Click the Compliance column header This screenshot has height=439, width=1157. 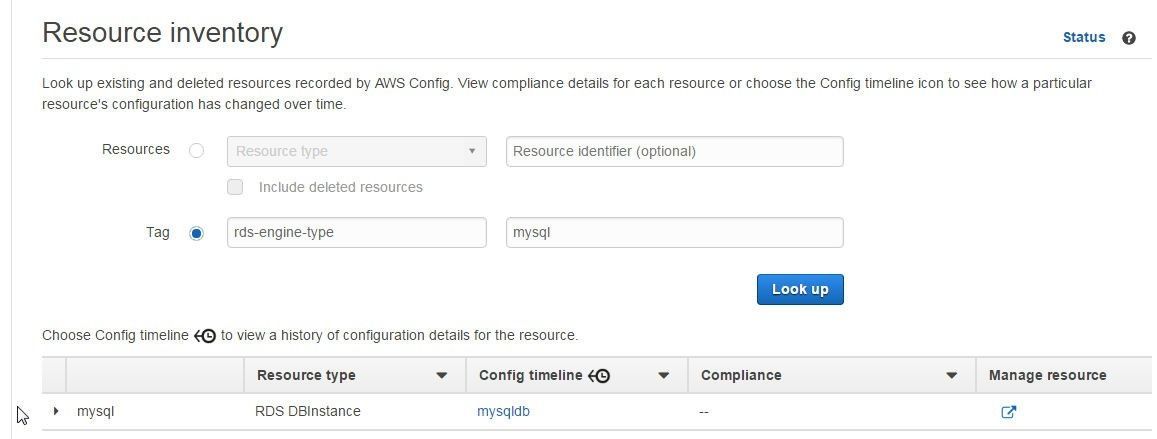(x=741, y=376)
